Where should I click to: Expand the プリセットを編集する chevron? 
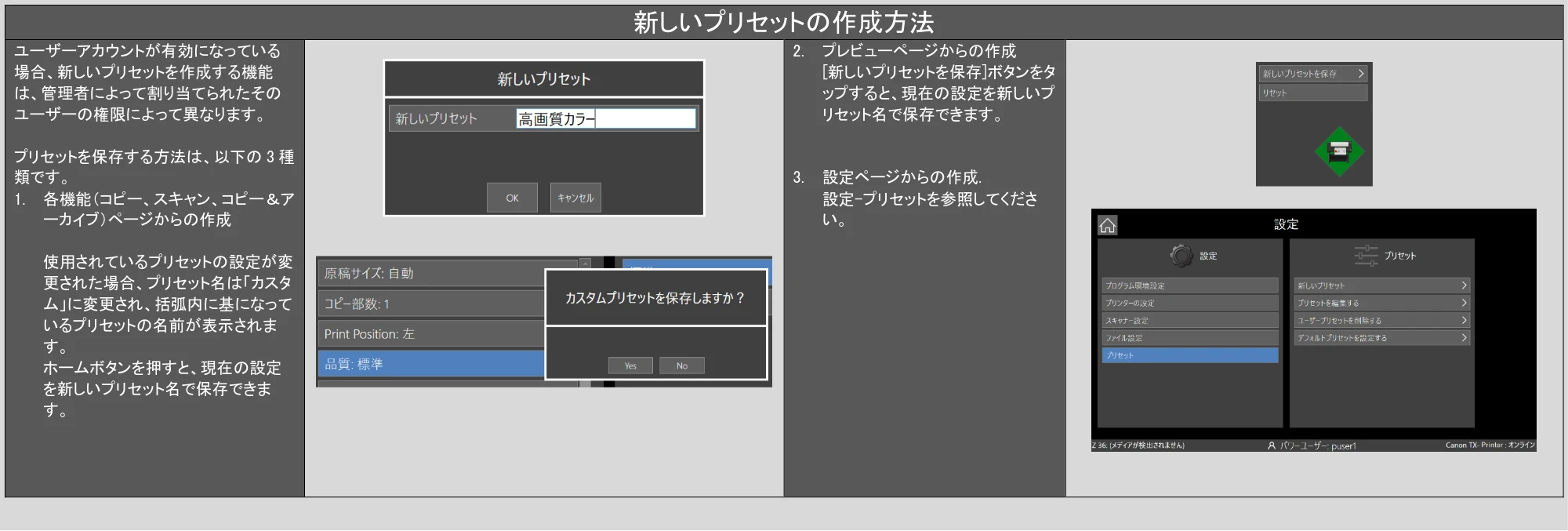click(1464, 303)
